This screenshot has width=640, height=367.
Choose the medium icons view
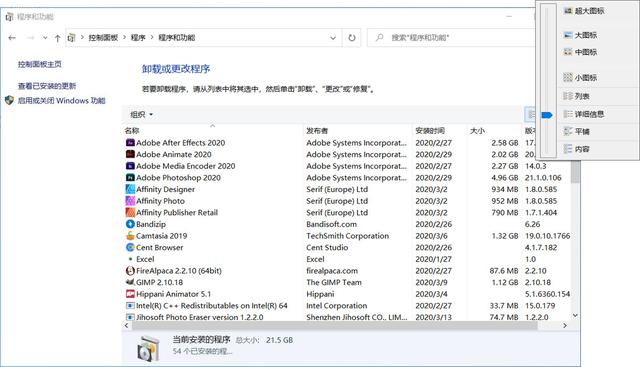tap(580, 52)
